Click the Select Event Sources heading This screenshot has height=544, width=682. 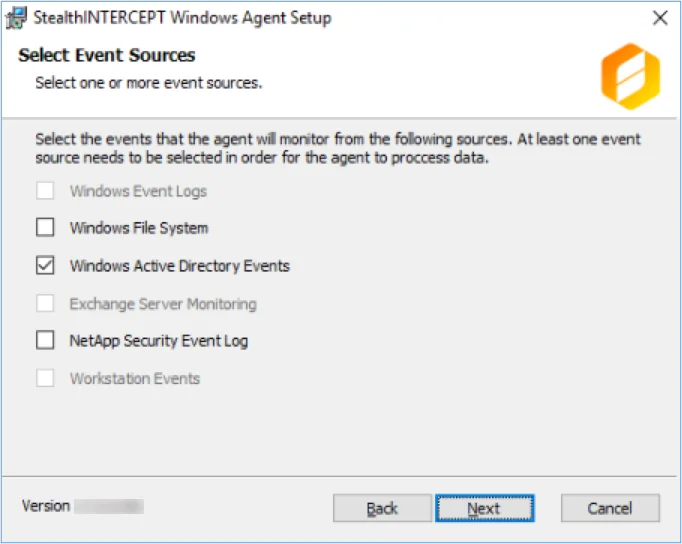107,55
